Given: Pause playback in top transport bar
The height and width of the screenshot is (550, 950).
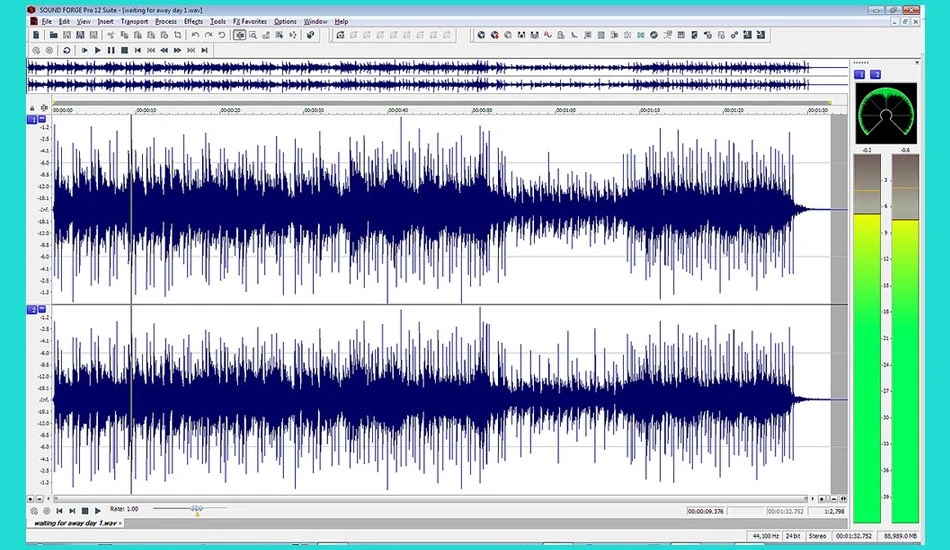Looking at the screenshot, I should (111, 50).
